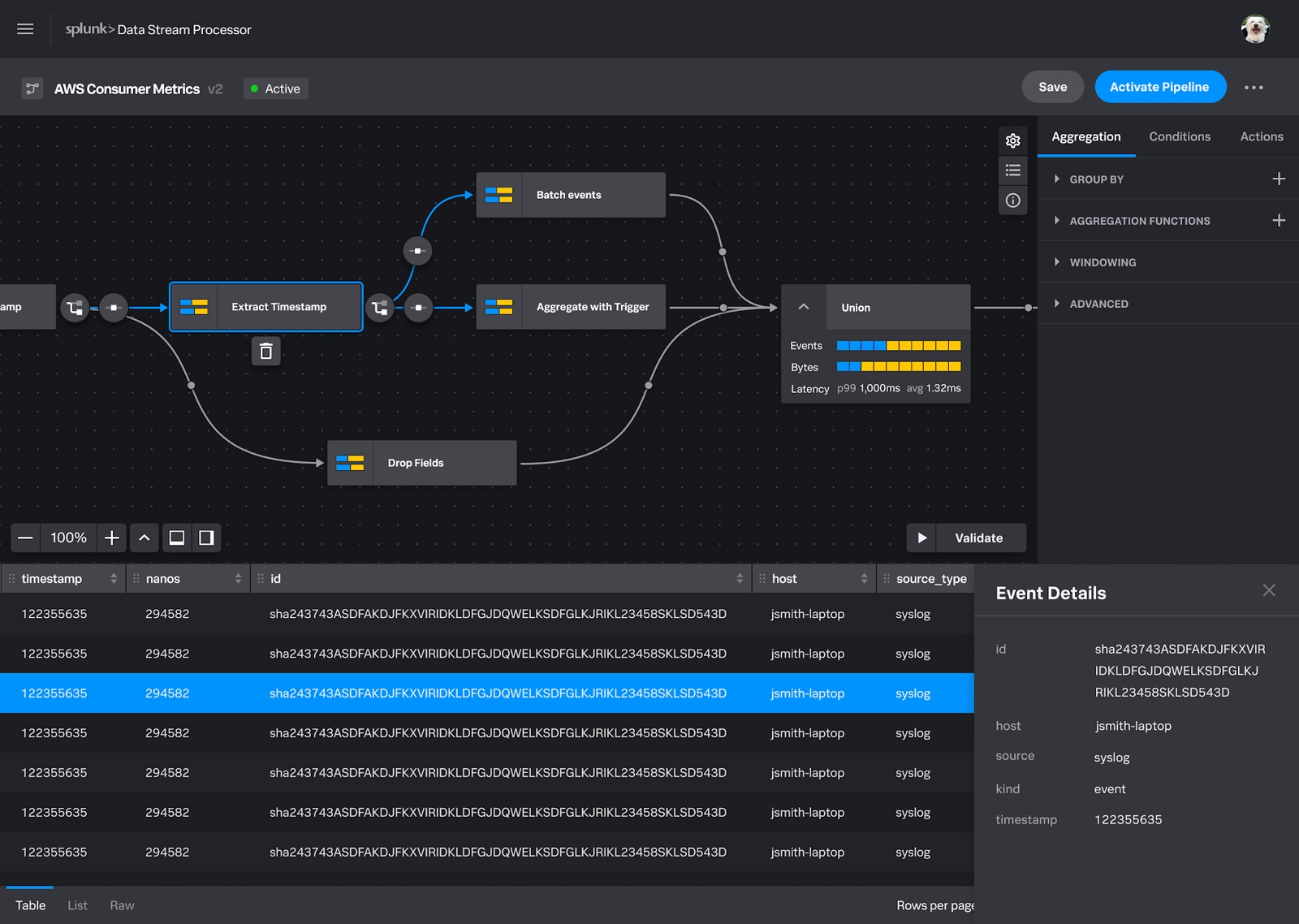Switch to the Aggregation tab
The height and width of the screenshot is (924, 1299).
(x=1086, y=136)
